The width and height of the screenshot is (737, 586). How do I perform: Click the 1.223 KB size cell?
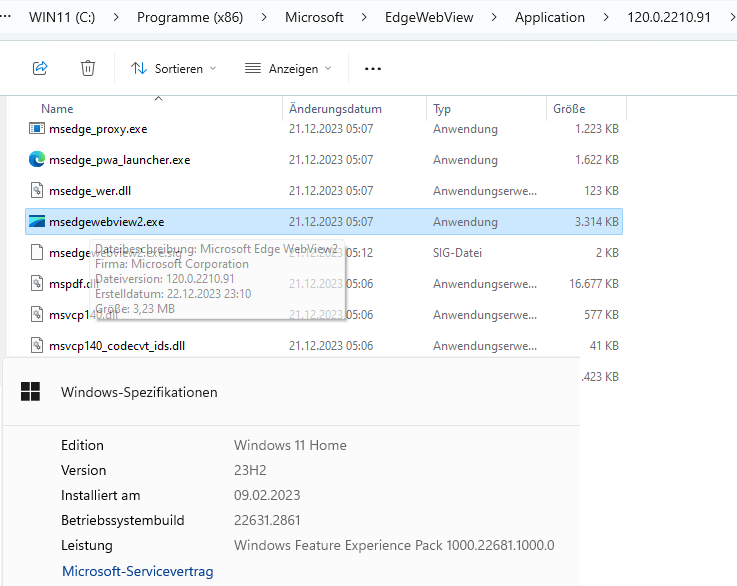coord(596,129)
